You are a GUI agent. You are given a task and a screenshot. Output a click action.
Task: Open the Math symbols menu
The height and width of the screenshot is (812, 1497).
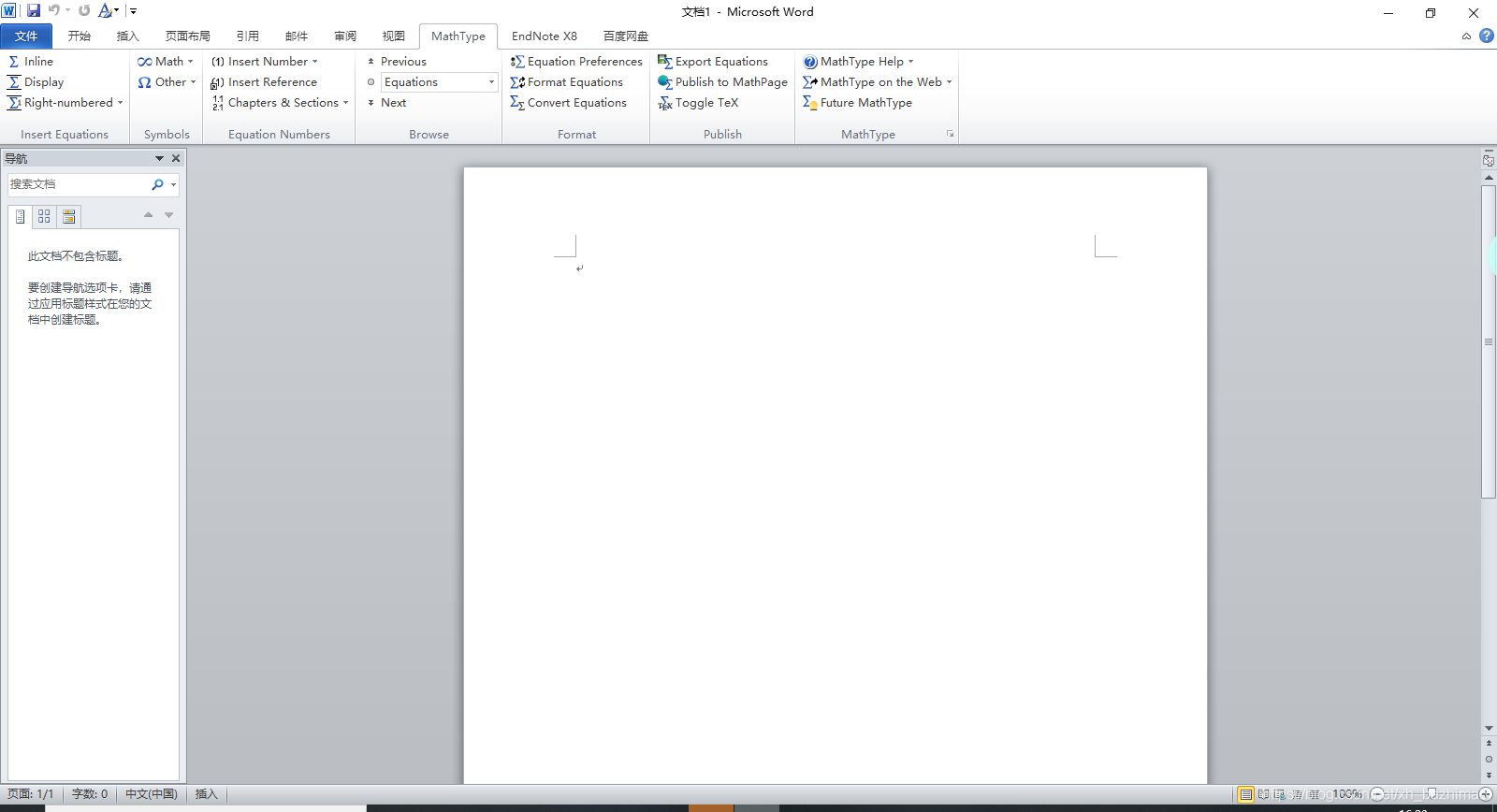(166, 62)
